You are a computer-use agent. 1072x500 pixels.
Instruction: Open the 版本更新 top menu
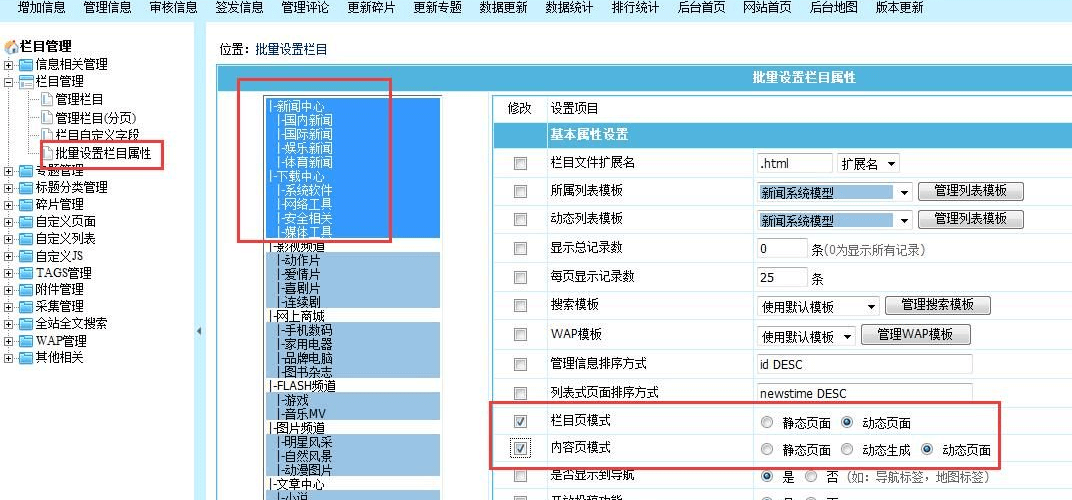click(x=899, y=8)
